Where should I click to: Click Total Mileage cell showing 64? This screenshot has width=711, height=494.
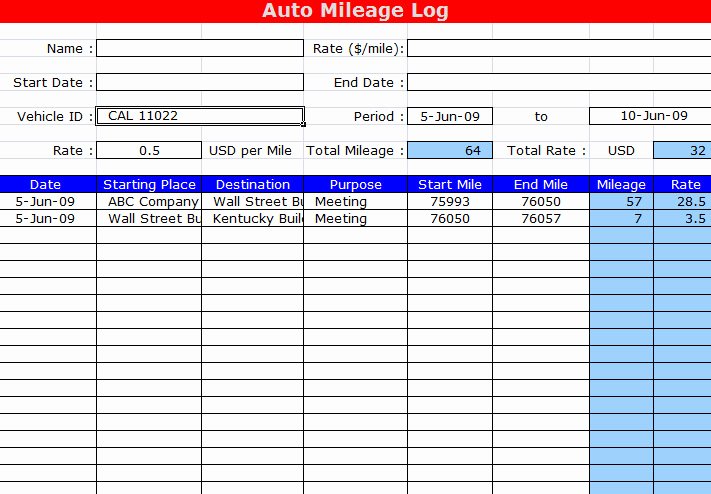450,150
